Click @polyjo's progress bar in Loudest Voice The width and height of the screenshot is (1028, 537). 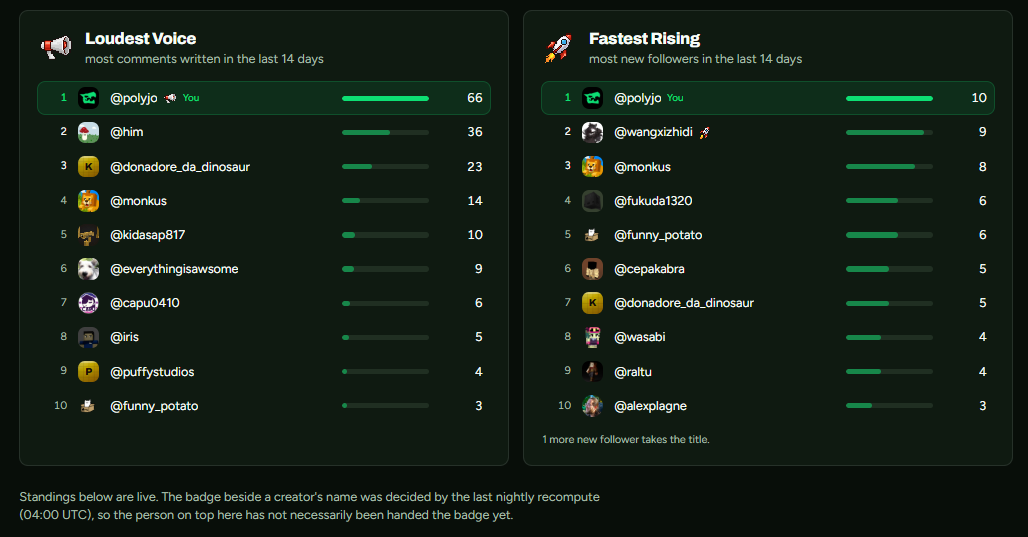tap(386, 98)
